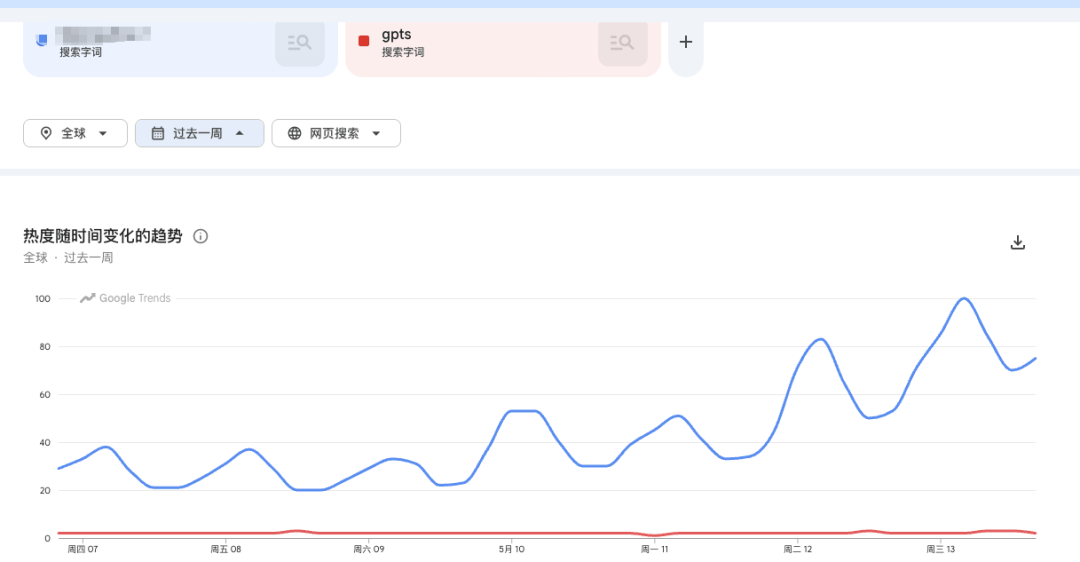Click the location pin icon for region
The image size is (1080, 562).
coord(46,133)
